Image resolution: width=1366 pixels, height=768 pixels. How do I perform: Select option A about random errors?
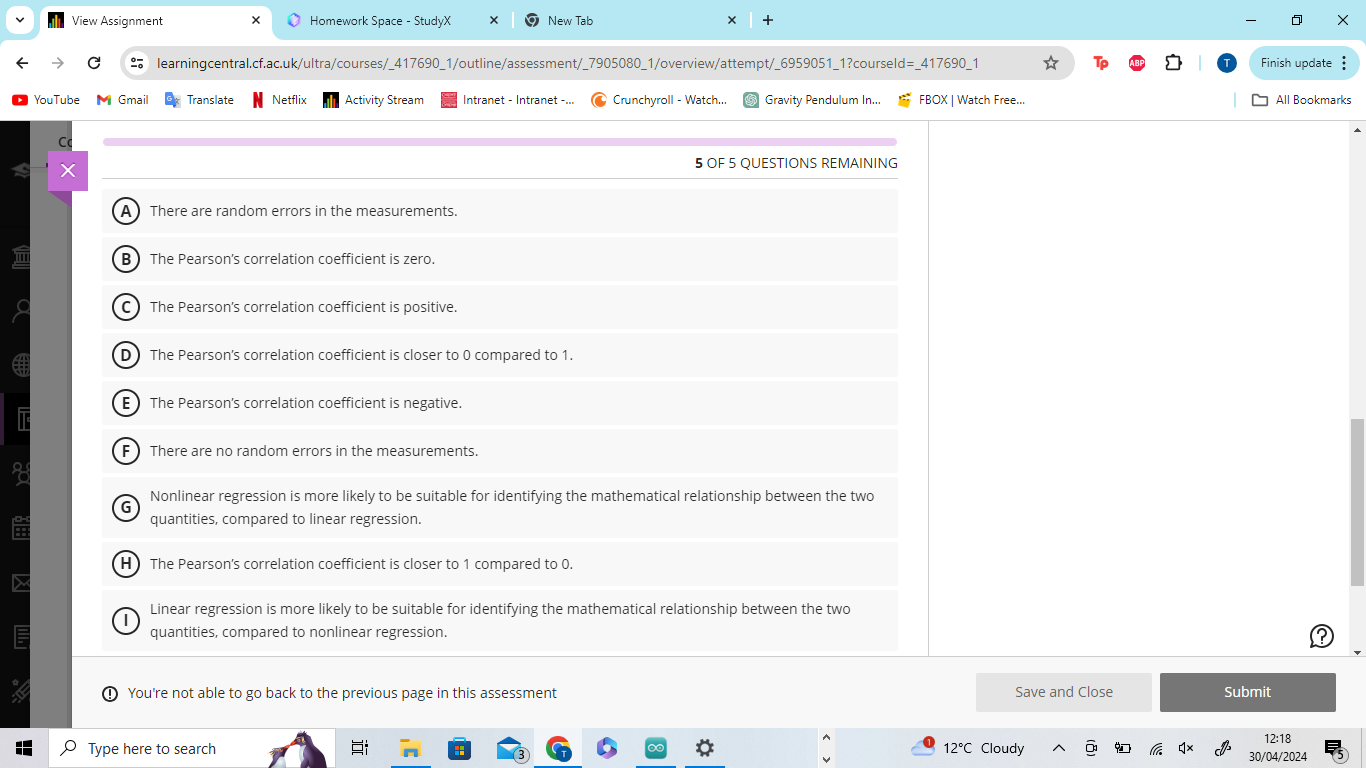click(x=125, y=211)
